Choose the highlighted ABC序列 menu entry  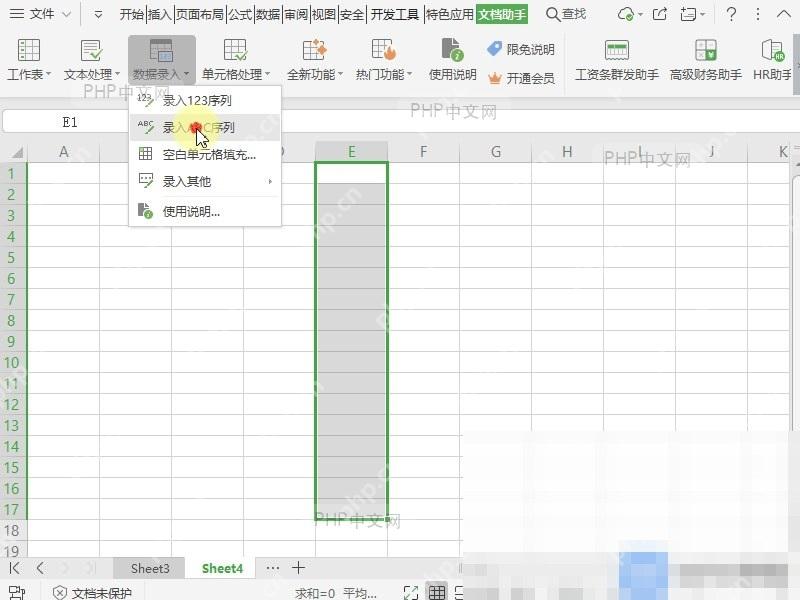pos(205,127)
